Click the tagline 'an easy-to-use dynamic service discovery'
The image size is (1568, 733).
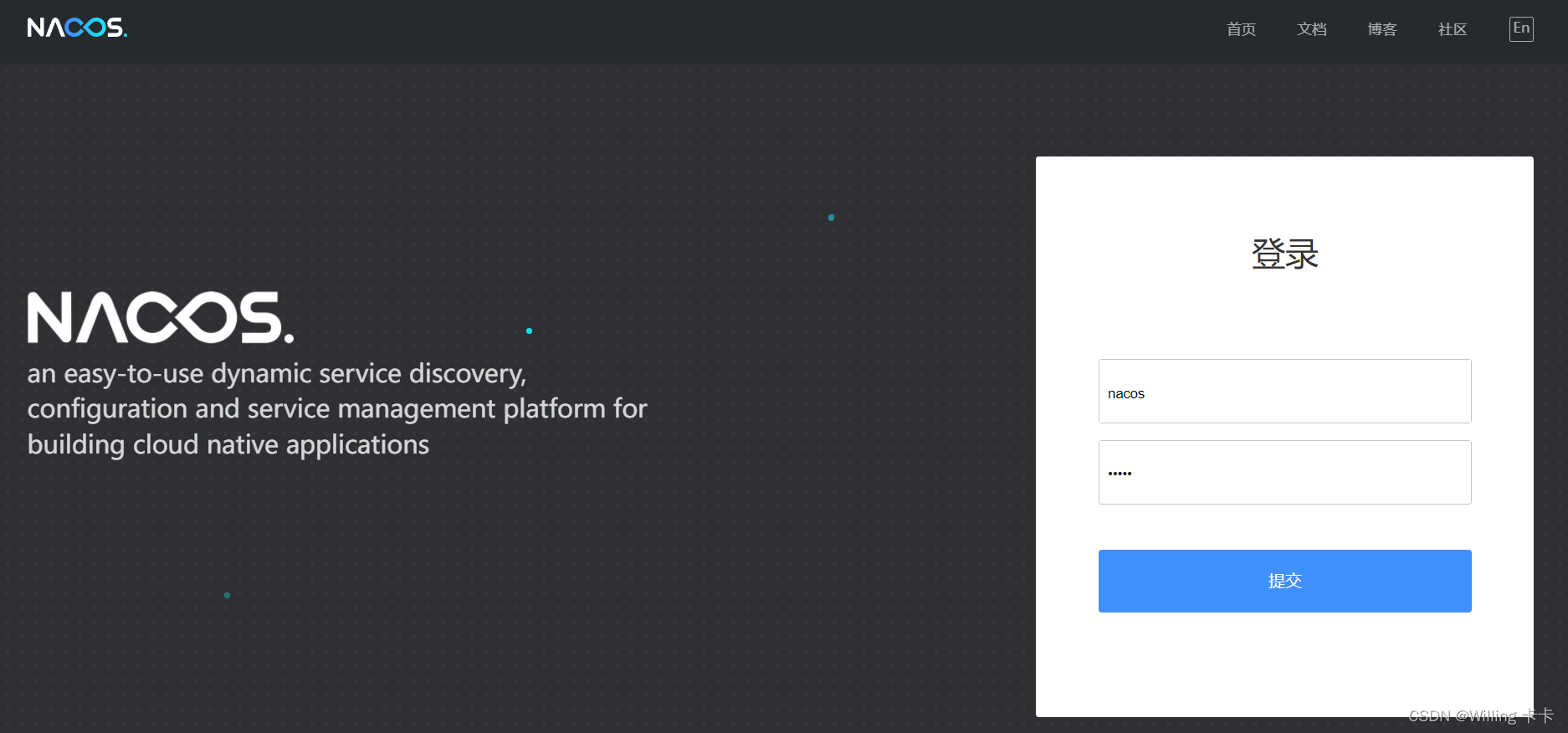tap(277, 373)
